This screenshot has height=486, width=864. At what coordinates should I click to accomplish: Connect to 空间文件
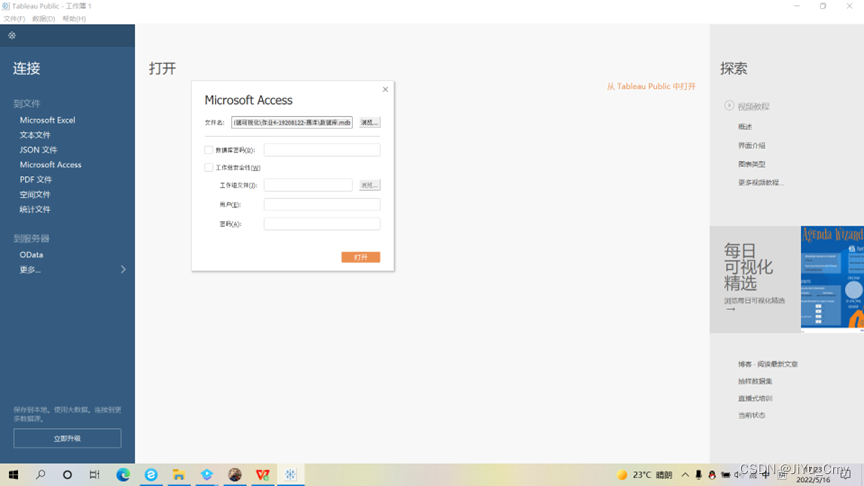pos(35,195)
